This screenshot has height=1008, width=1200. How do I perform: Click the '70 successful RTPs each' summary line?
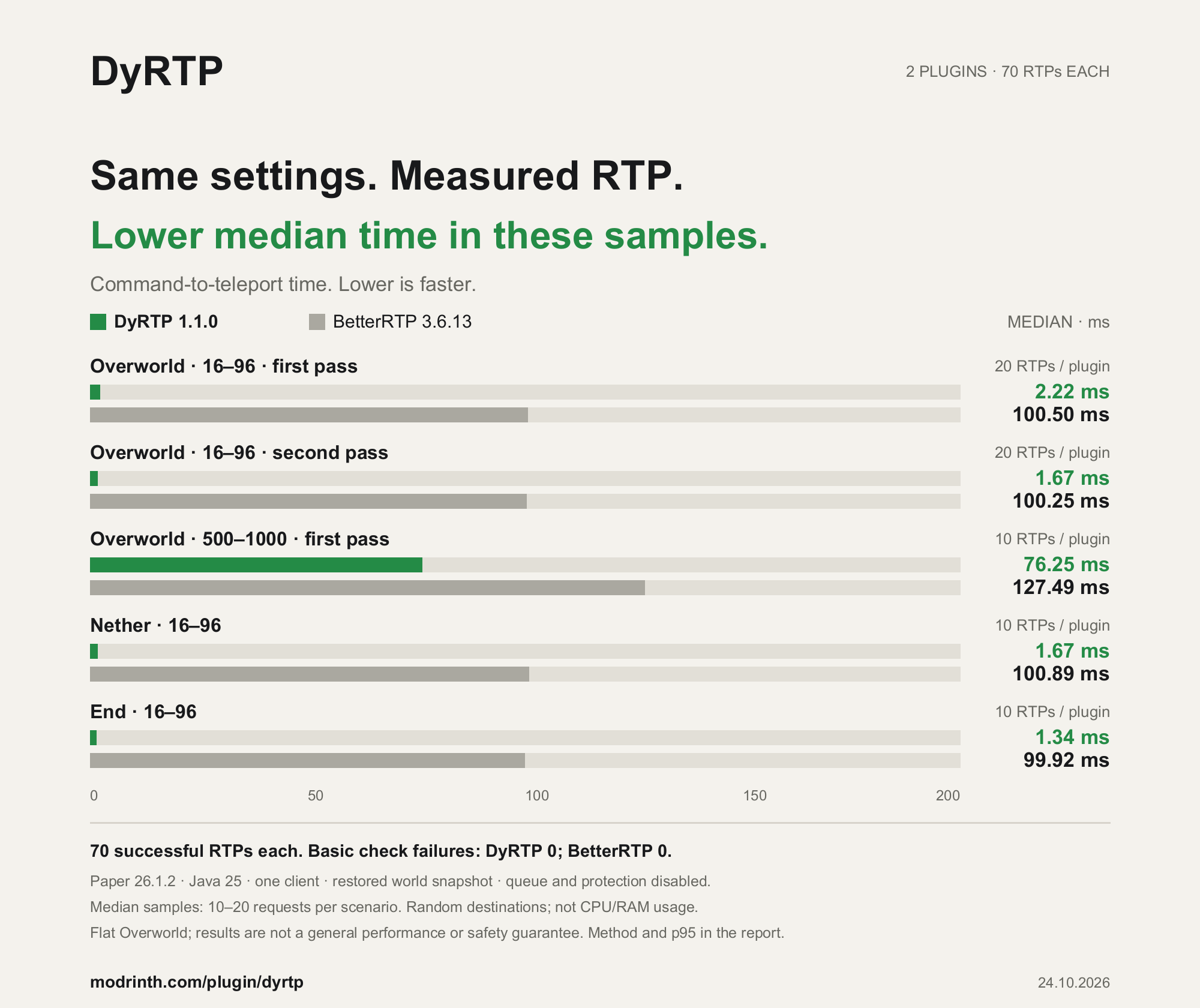click(x=381, y=851)
